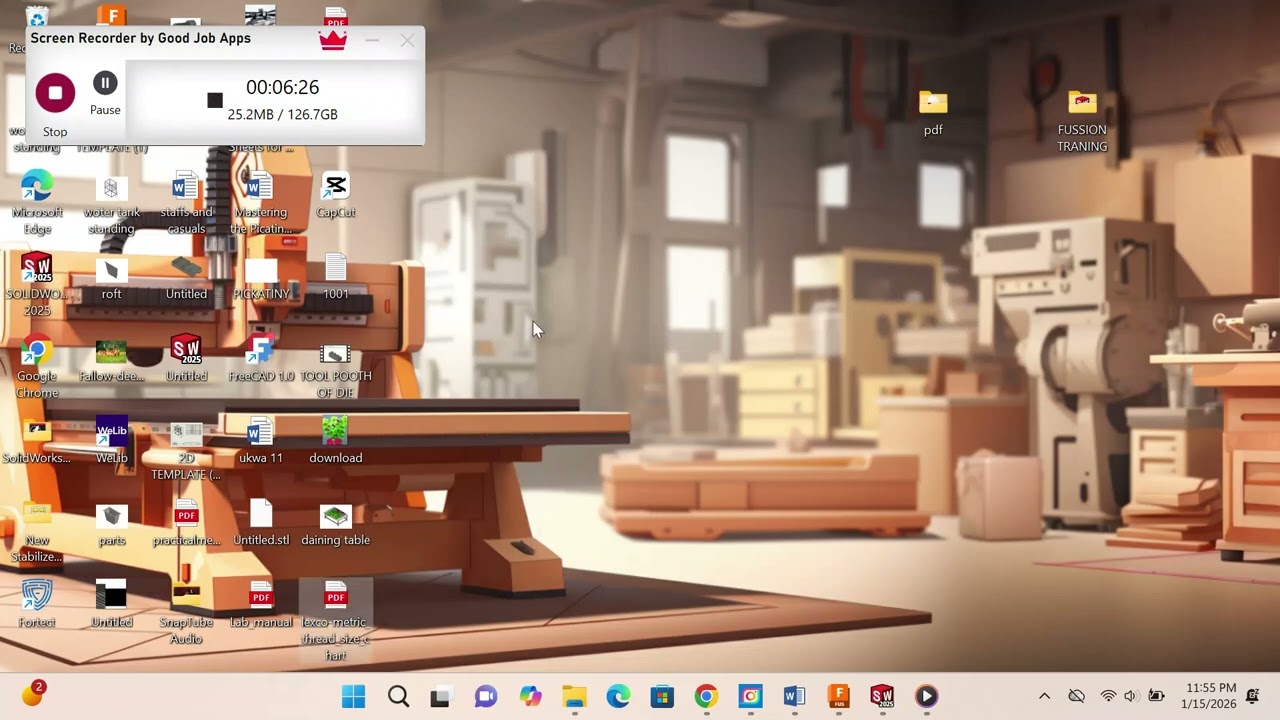The image size is (1280, 720).
Task: Open File Explorer from taskbar
Action: click(x=574, y=697)
